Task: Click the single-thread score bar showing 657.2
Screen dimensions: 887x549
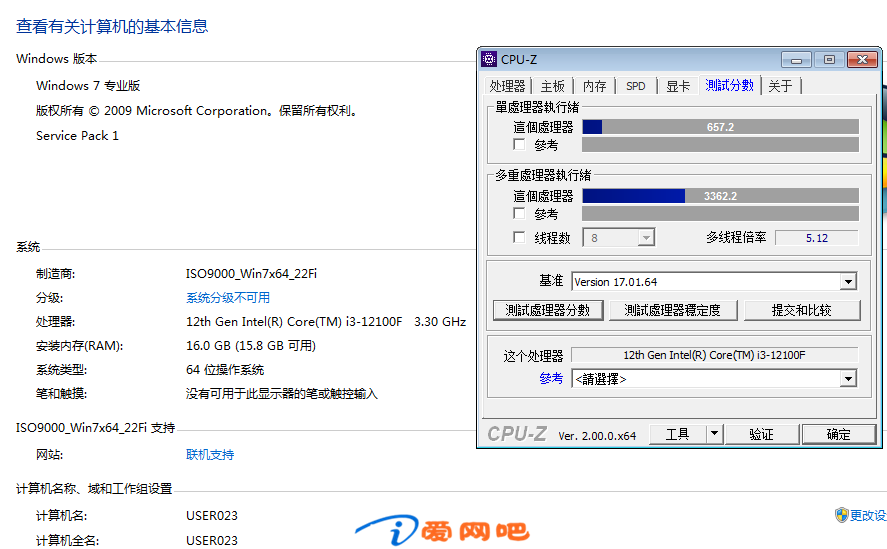Action: (720, 127)
